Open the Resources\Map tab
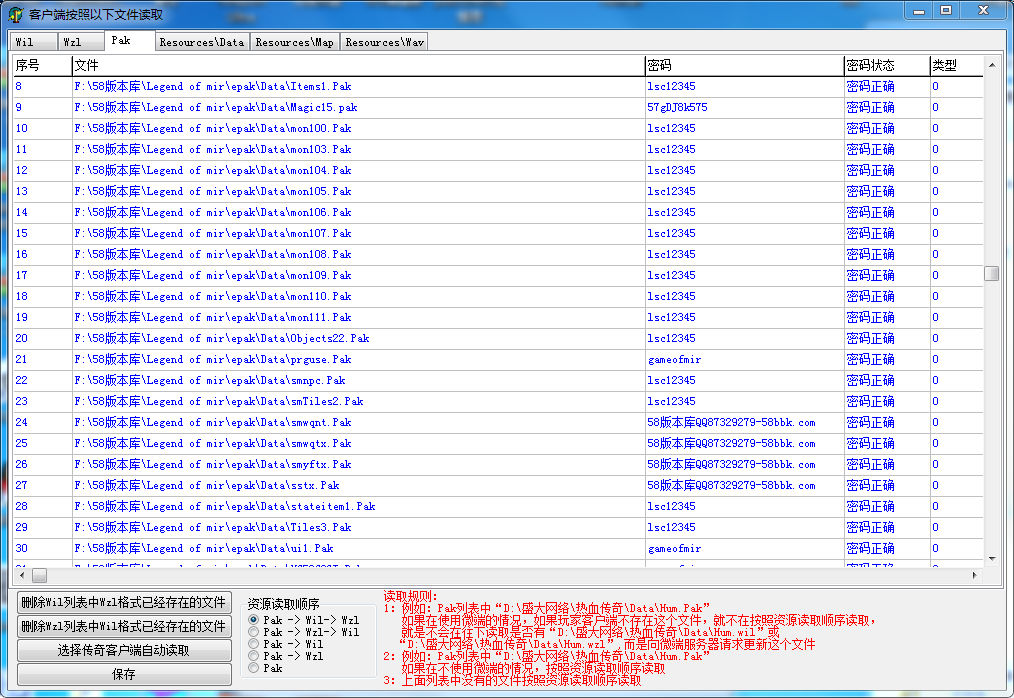The width and height of the screenshot is (1014, 698). (294, 42)
